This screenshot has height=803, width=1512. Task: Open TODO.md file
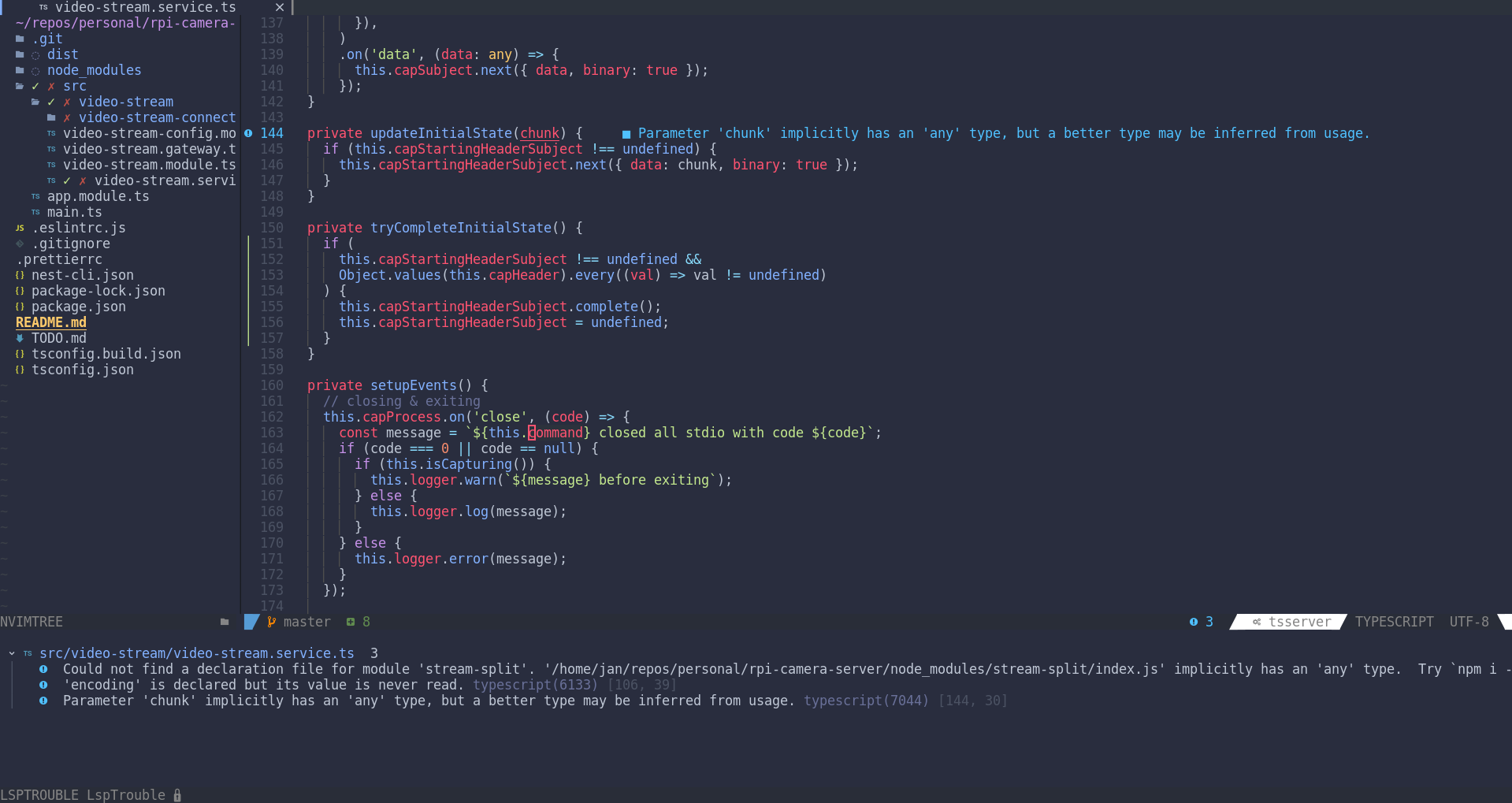(59, 338)
